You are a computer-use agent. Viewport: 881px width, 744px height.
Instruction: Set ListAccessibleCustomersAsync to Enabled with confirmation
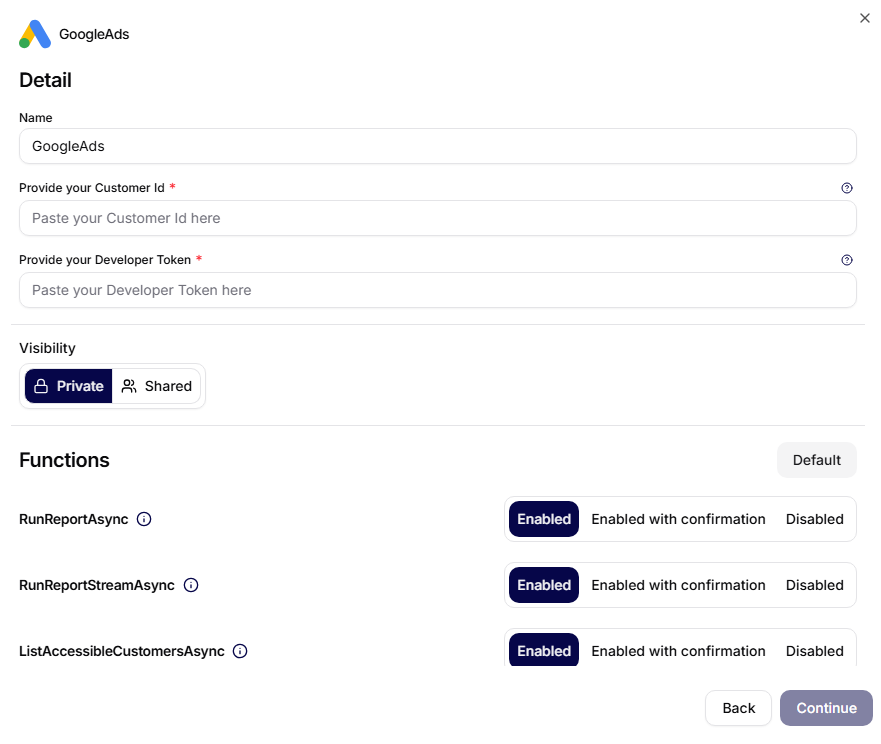678,650
